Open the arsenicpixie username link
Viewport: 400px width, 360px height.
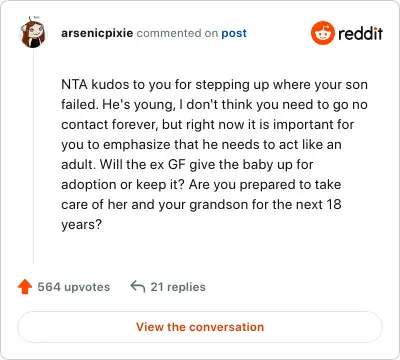97,33
